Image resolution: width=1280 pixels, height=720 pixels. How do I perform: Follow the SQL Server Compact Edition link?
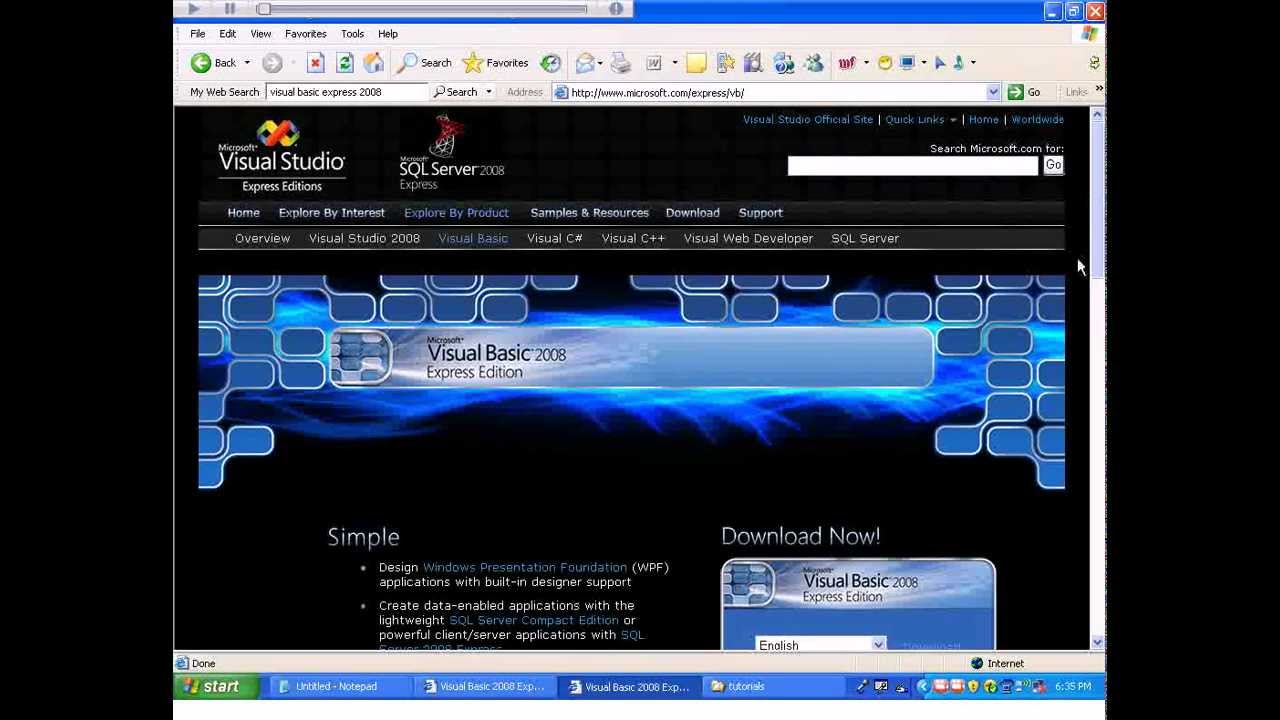pos(534,621)
